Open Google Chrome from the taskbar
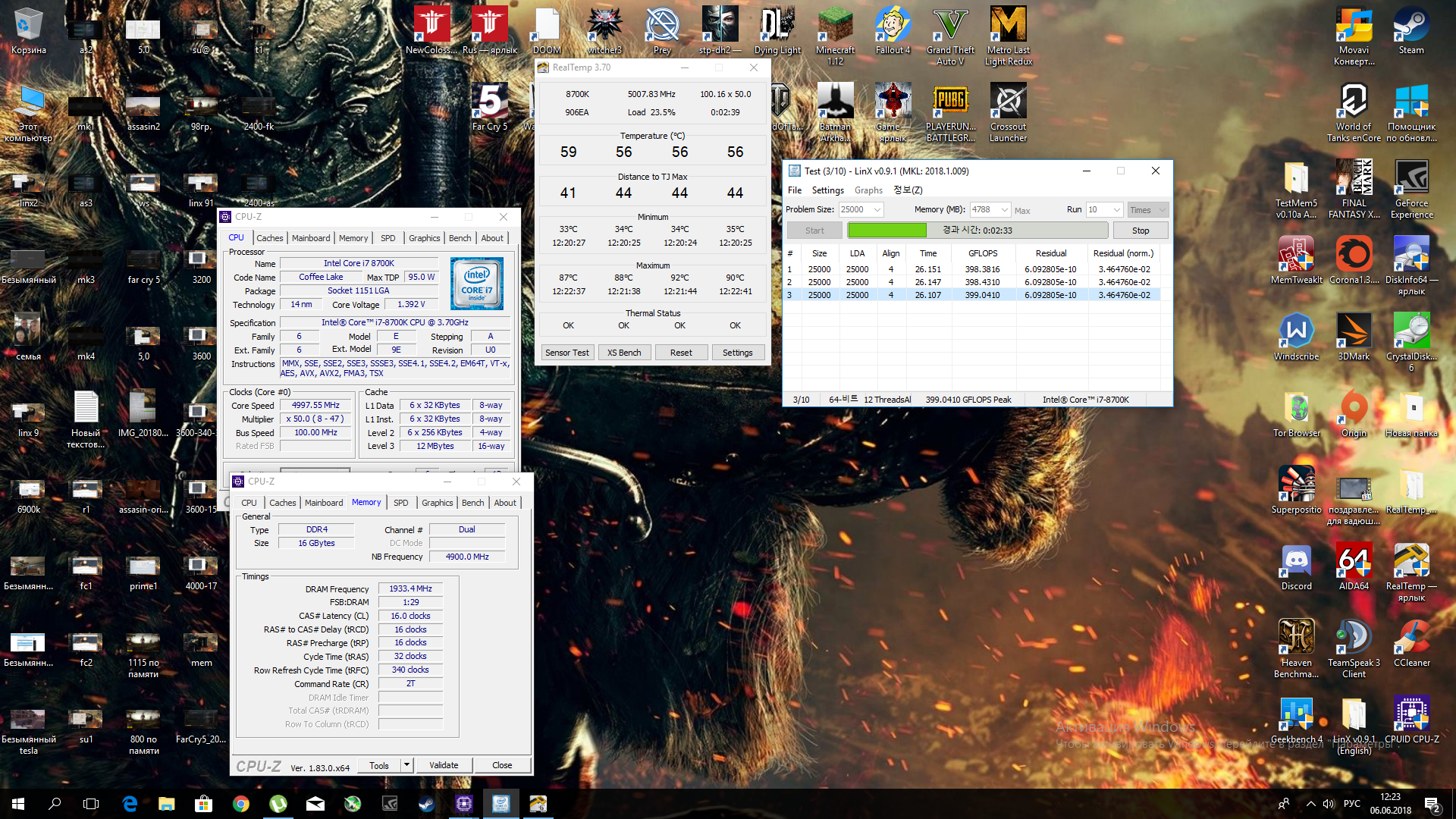1456x819 pixels. 241,804
